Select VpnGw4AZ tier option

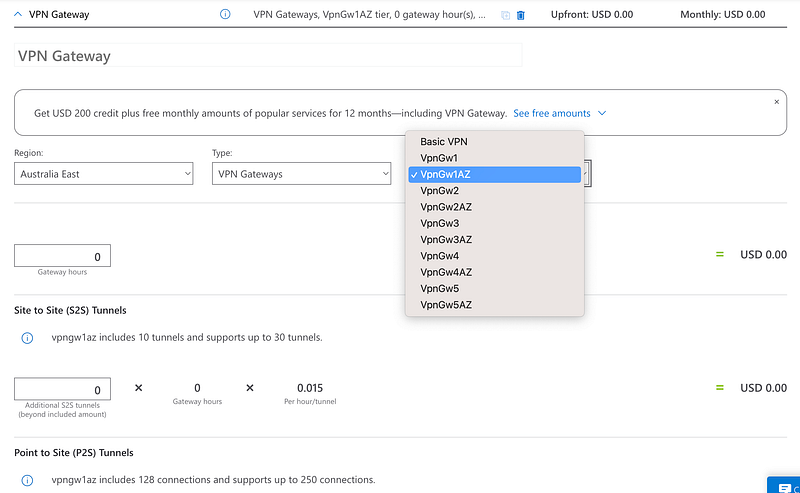pos(445,272)
